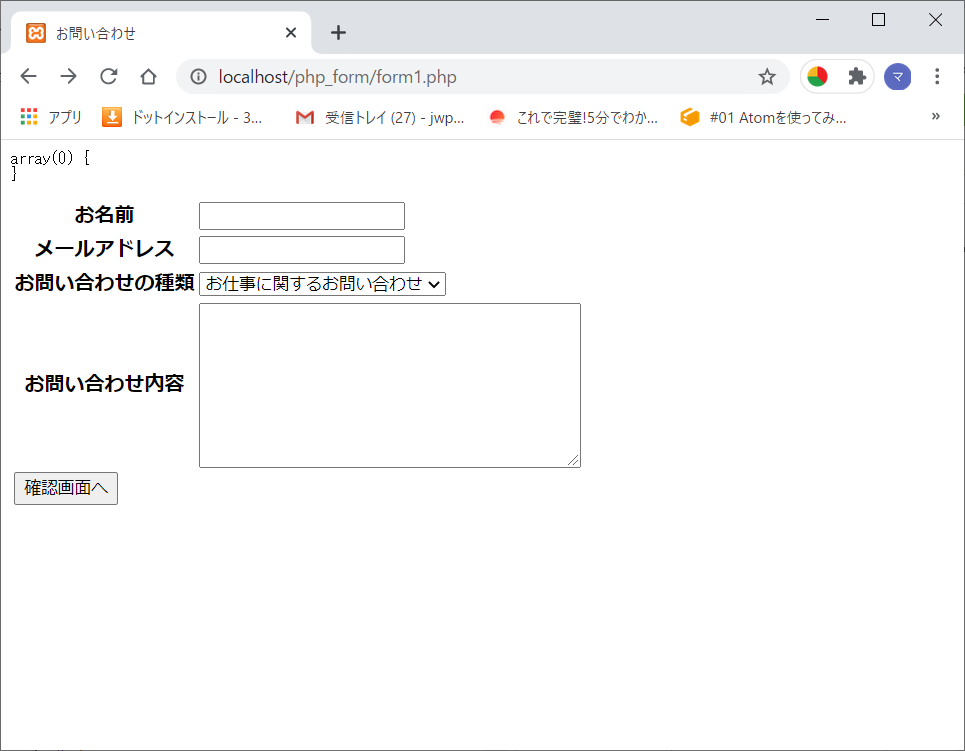Click the 確認画面へ submit button
965x751 pixels.
tap(66, 488)
